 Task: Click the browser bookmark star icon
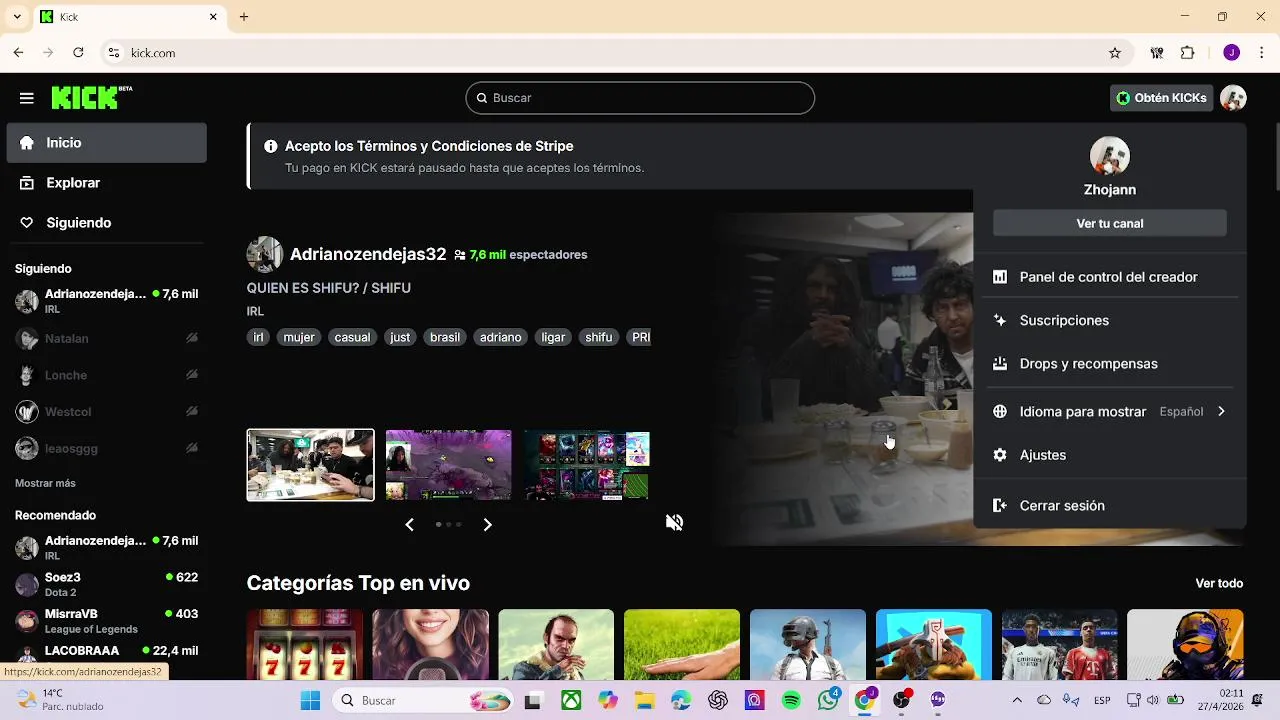1115,53
